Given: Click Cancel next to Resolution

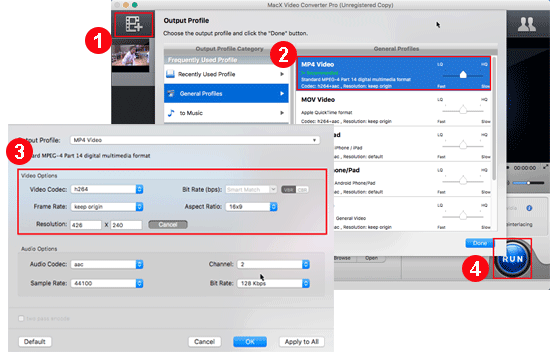Looking at the screenshot, I should (x=168, y=225).
